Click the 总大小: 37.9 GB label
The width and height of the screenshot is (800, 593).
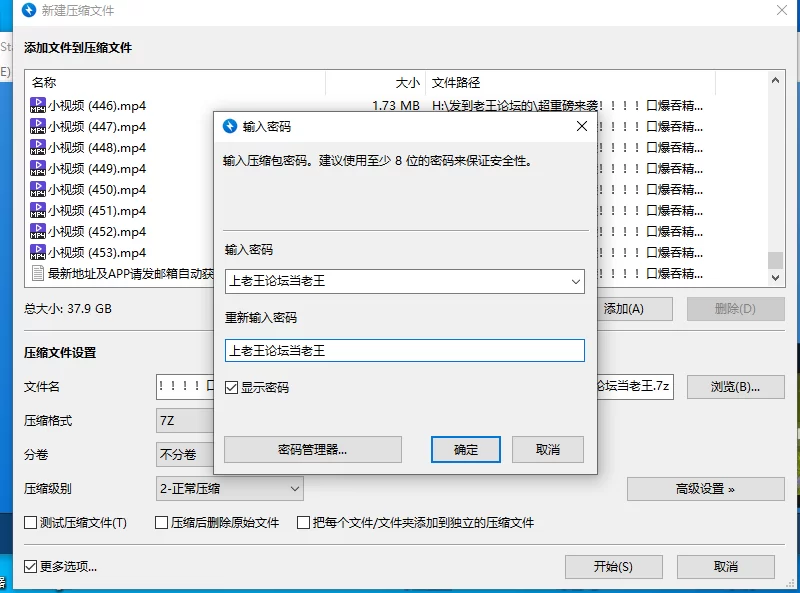[68, 309]
